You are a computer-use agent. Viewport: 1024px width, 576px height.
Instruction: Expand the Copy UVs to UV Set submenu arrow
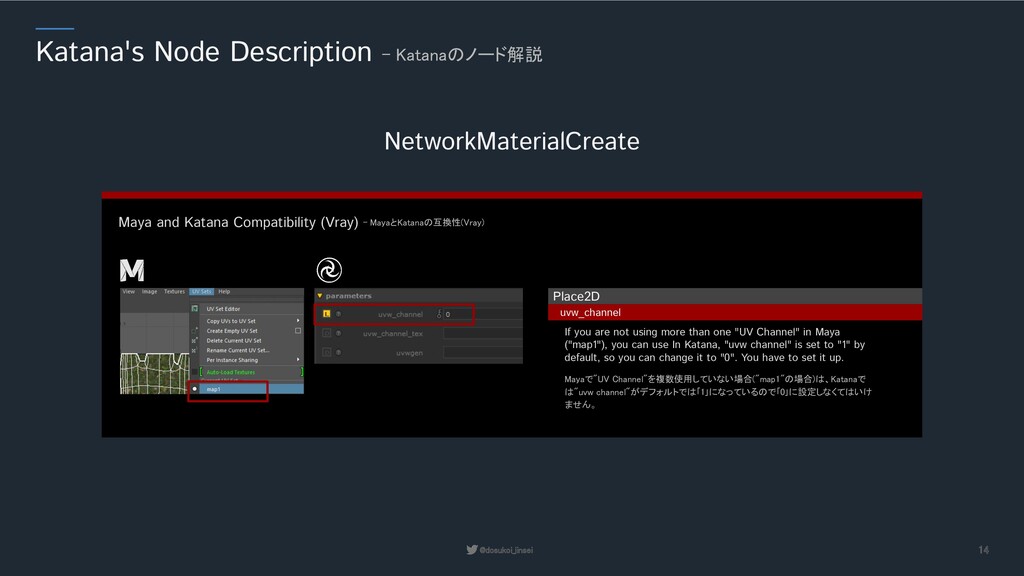(x=298, y=321)
